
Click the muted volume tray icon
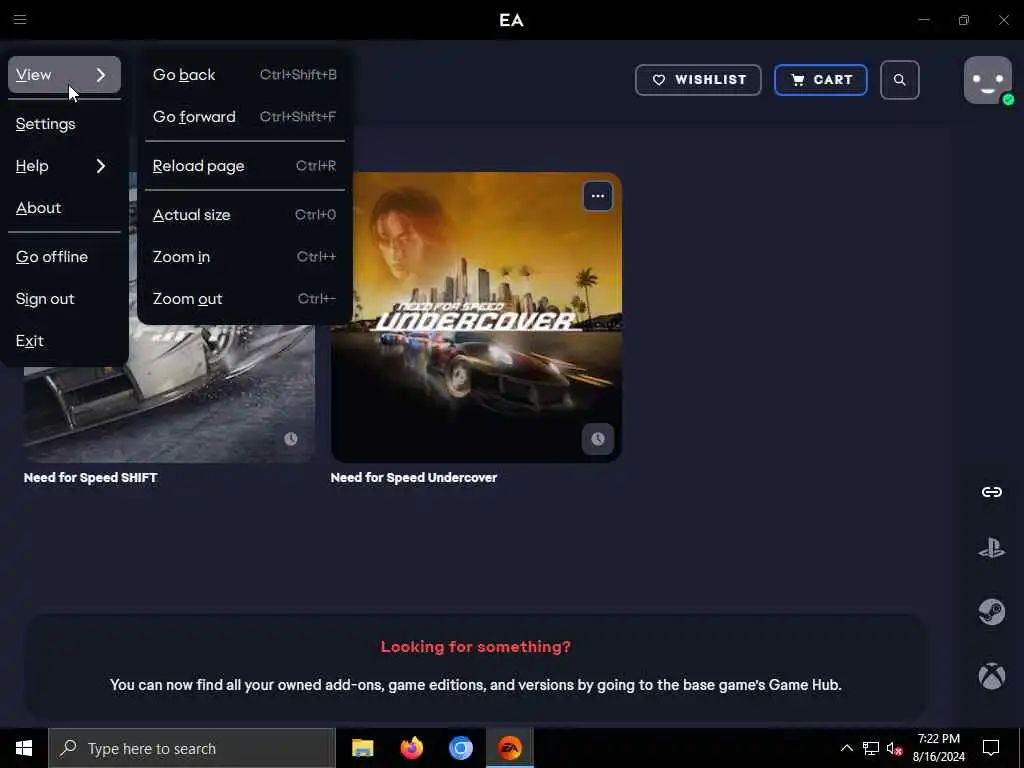pyautogui.click(x=894, y=748)
